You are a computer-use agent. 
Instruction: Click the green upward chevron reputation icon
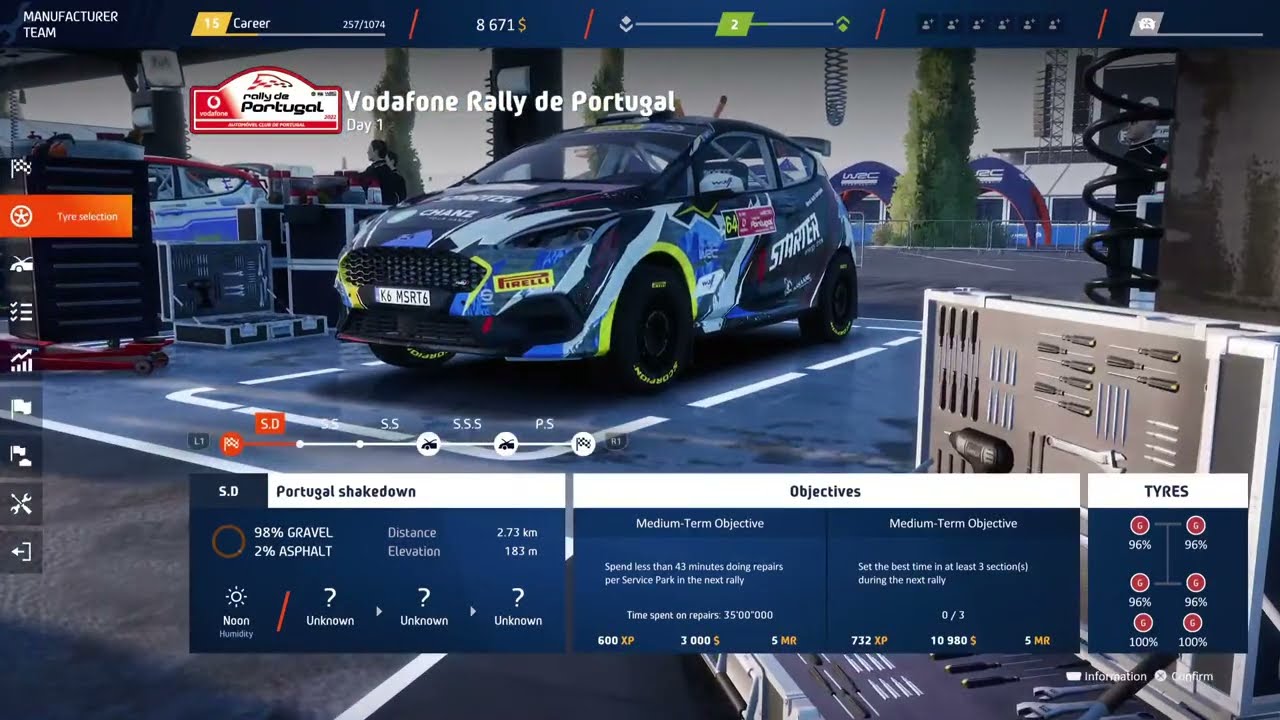[843, 24]
